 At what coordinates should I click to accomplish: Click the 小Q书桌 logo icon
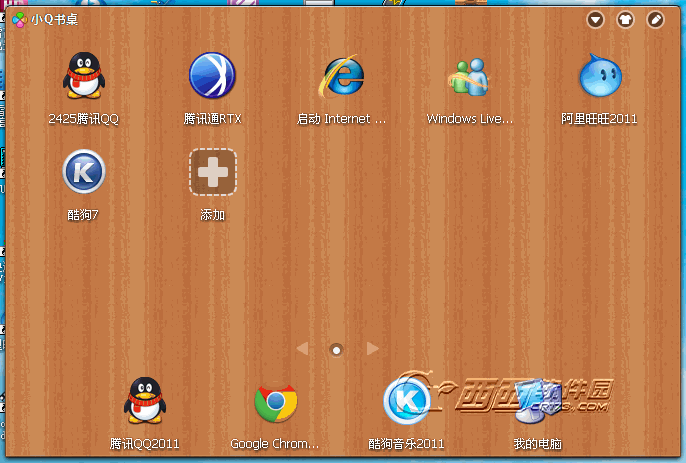point(19,20)
